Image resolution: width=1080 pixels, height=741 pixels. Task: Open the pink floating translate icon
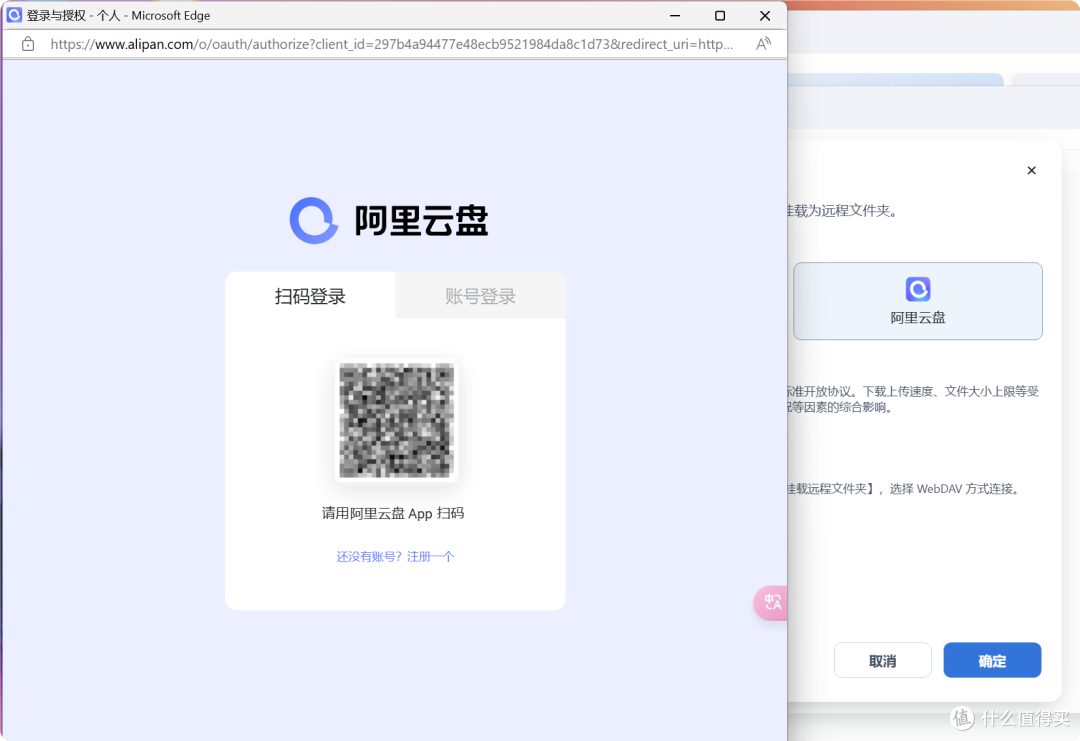771,603
